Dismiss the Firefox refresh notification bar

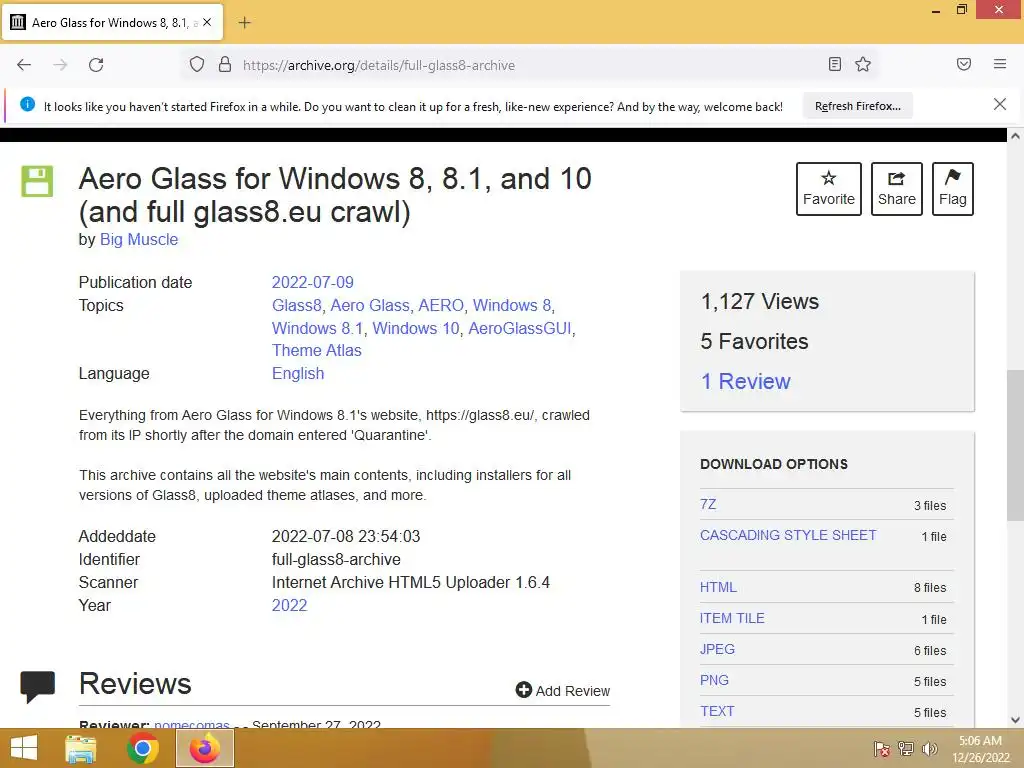[x=999, y=104]
